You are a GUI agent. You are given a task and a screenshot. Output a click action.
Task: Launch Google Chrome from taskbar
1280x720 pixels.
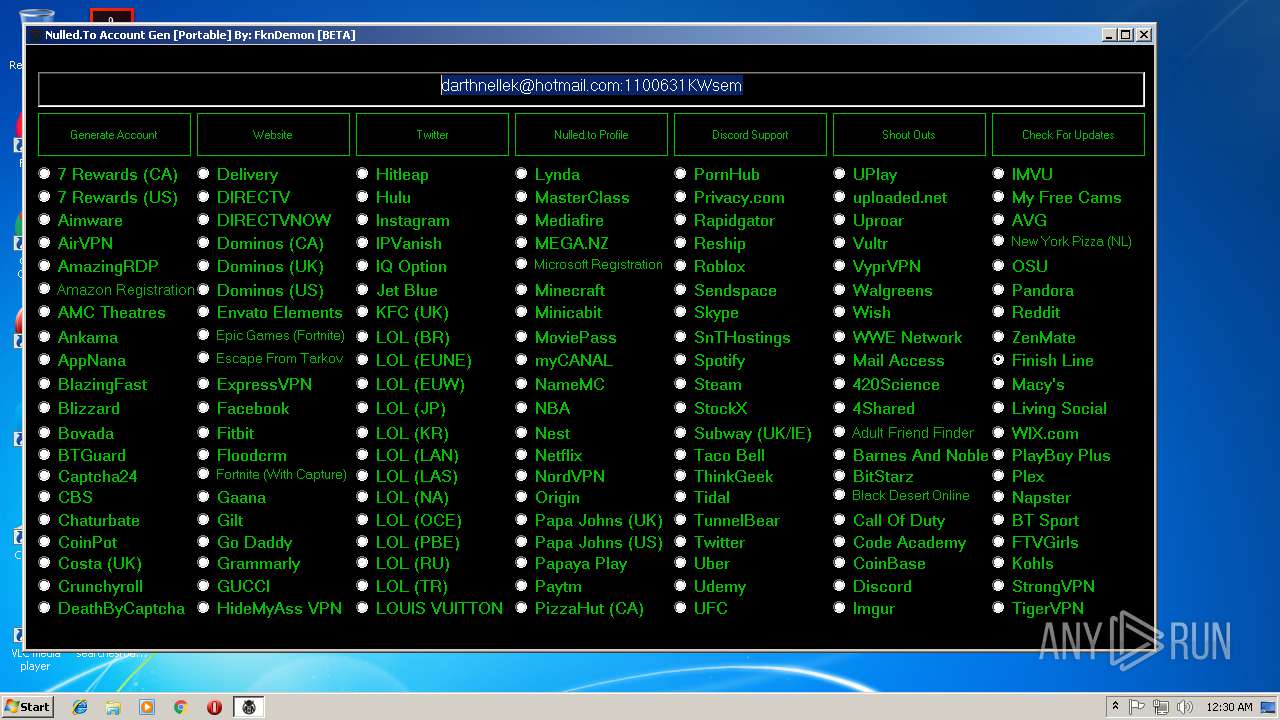(x=180, y=707)
